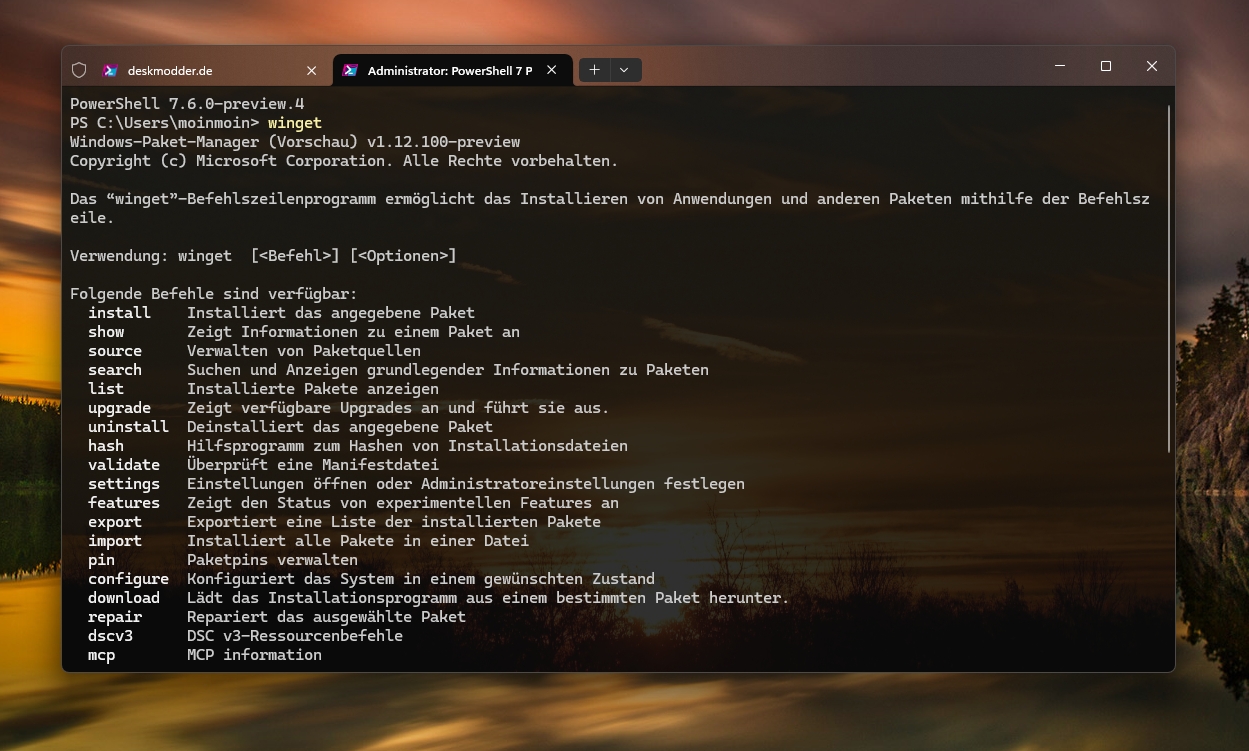Click the "pin" command name

tap(101, 560)
